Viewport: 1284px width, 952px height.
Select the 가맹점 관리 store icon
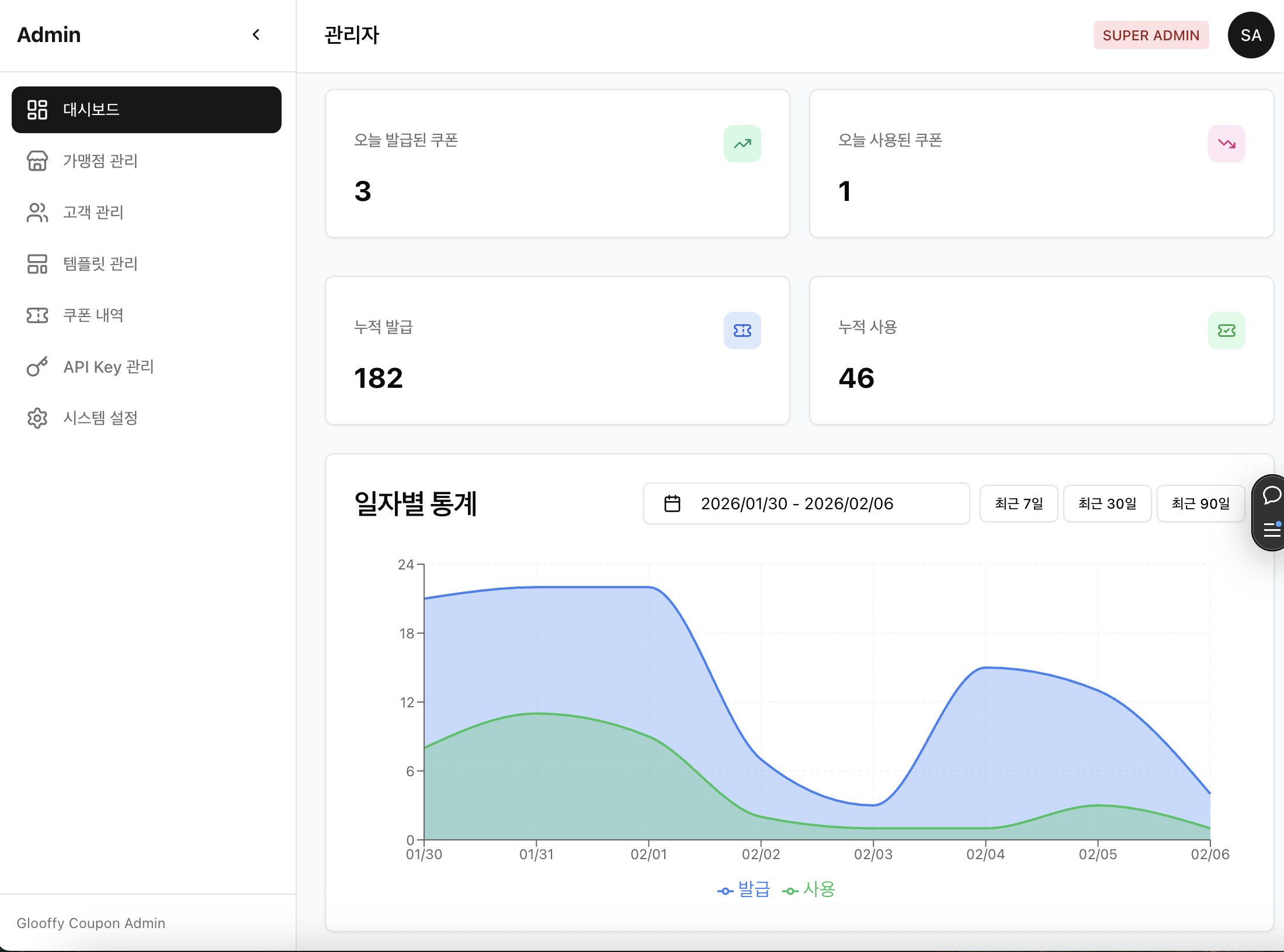point(37,161)
